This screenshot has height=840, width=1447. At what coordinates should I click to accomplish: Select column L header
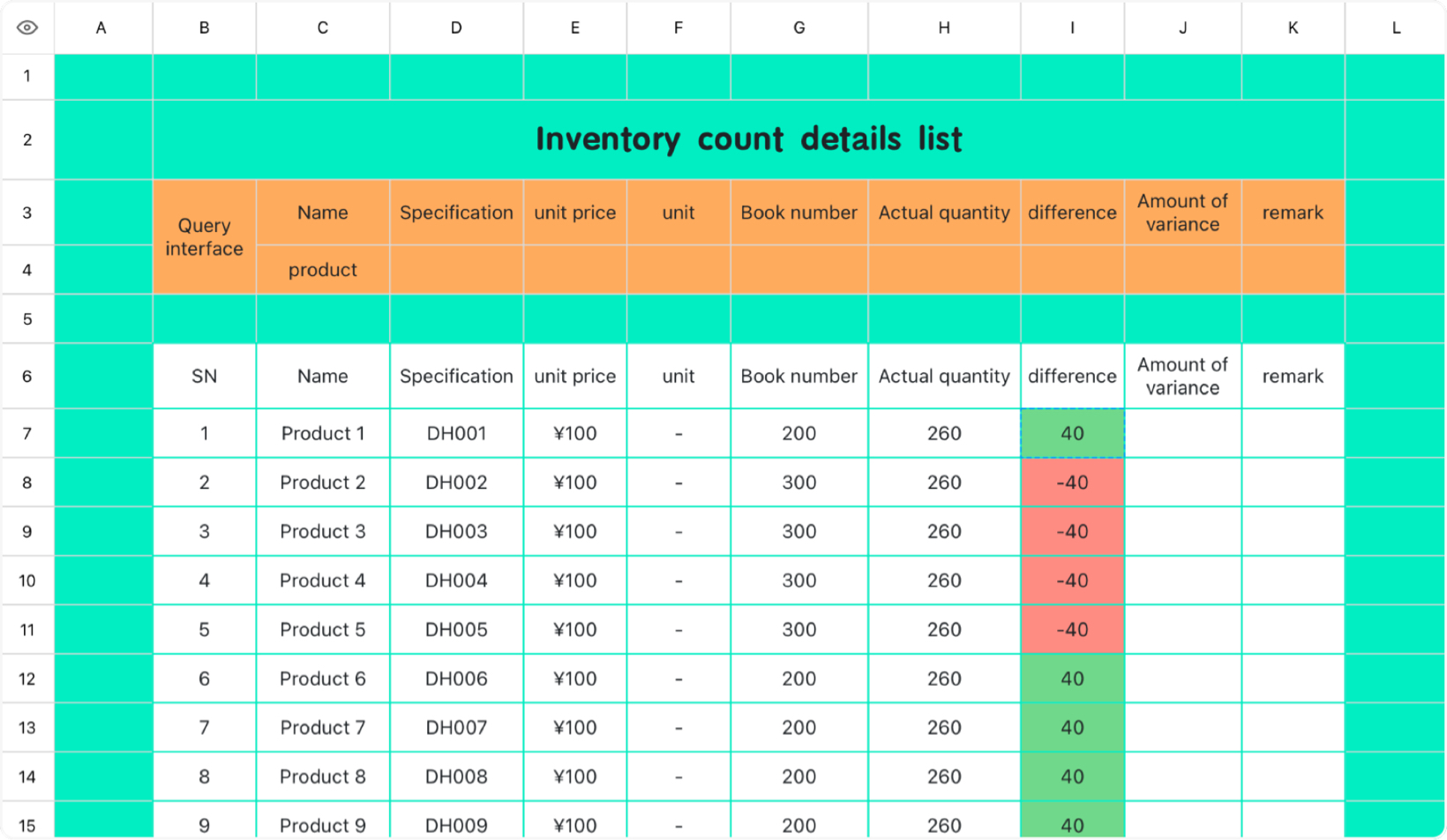tap(1396, 27)
